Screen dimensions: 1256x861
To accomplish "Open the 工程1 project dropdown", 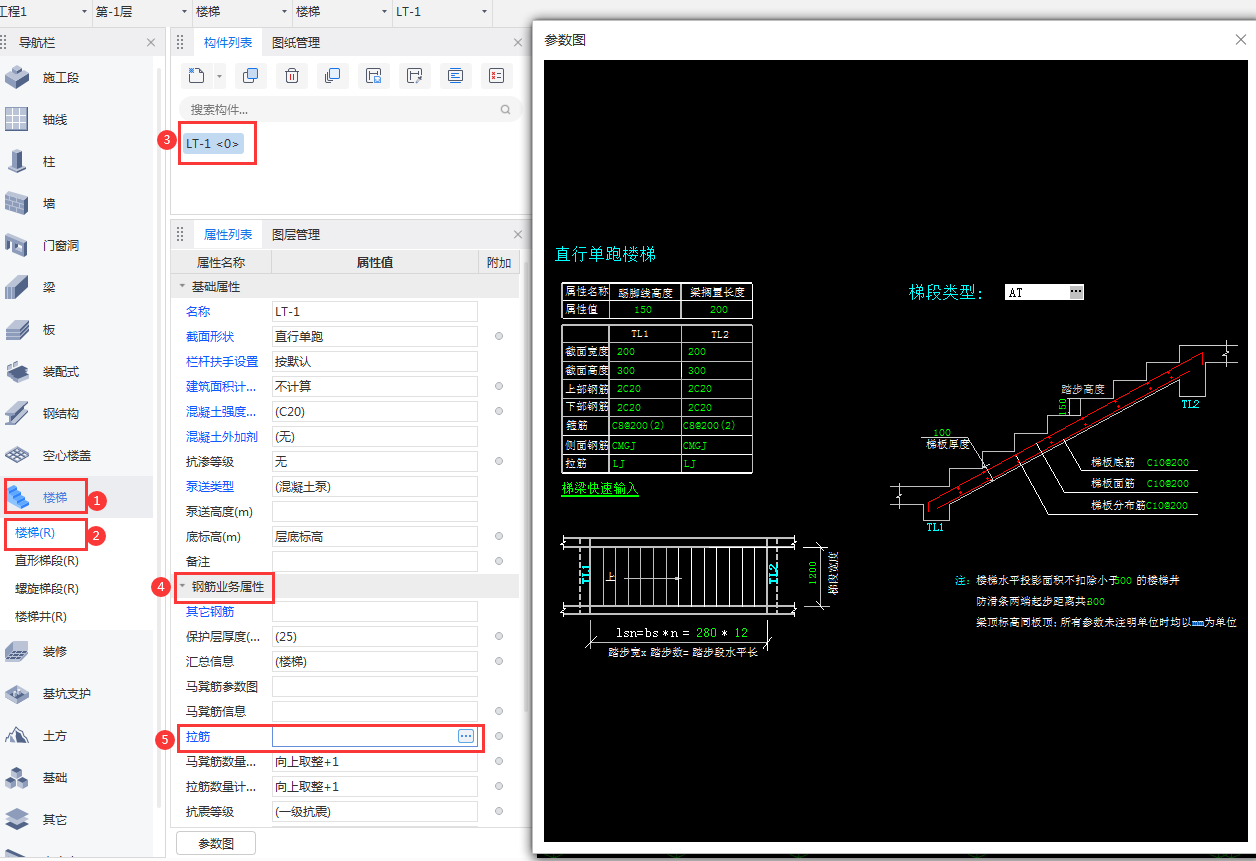I will 83,11.
